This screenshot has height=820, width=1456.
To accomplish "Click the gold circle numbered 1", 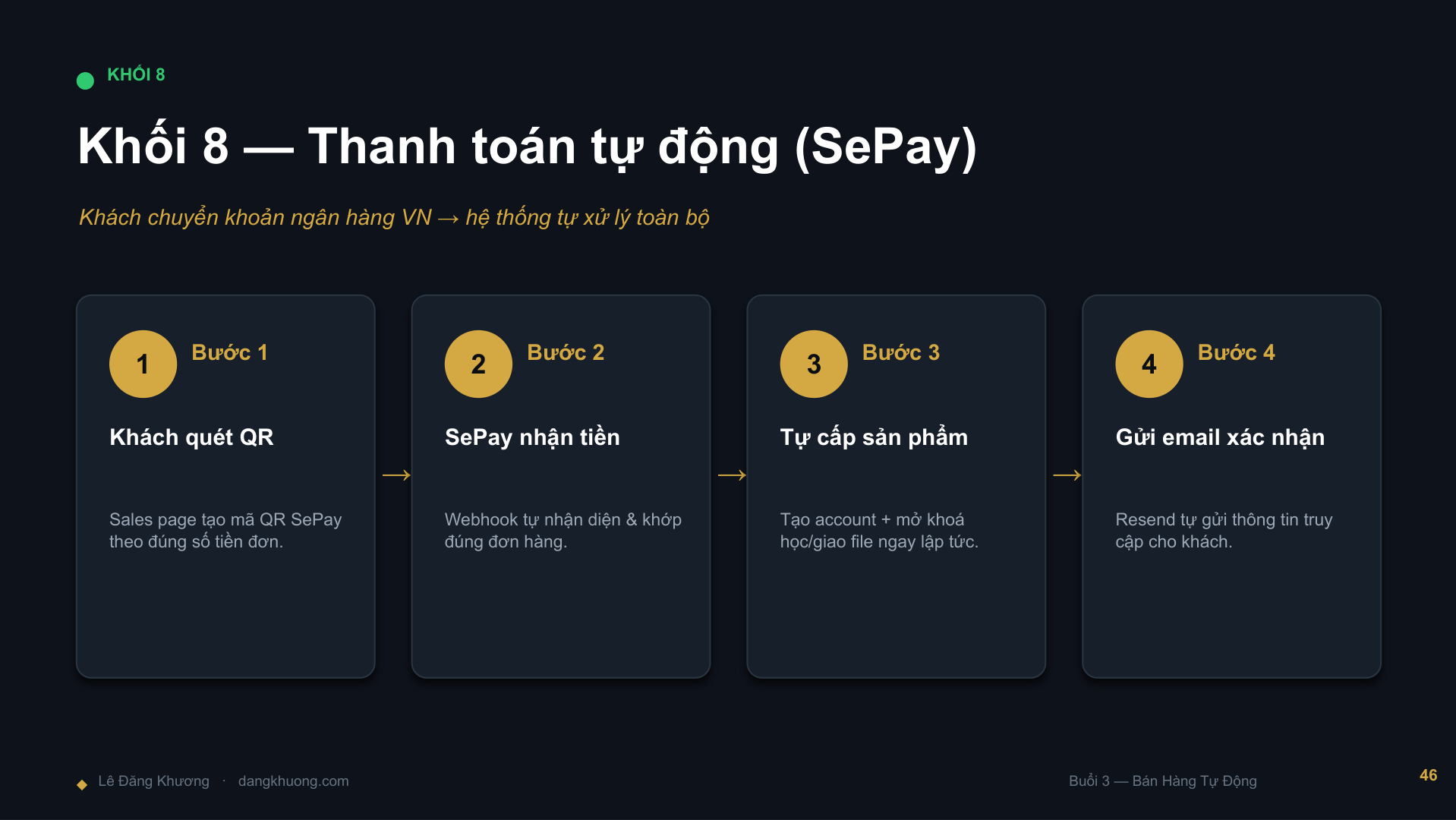I will [x=143, y=364].
